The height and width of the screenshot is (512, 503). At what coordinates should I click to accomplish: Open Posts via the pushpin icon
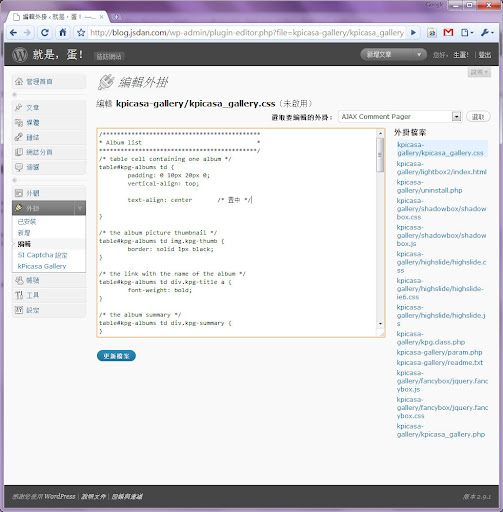[19, 107]
